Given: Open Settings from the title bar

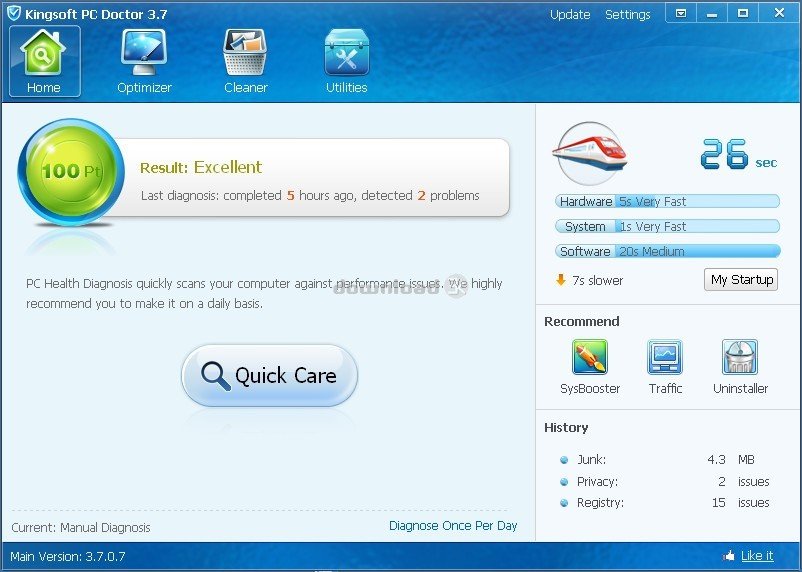Looking at the screenshot, I should point(628,14).
